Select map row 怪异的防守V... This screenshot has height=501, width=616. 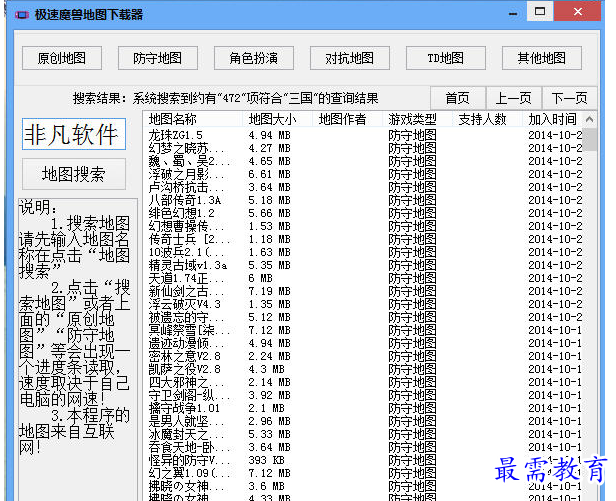click(365, 460)
